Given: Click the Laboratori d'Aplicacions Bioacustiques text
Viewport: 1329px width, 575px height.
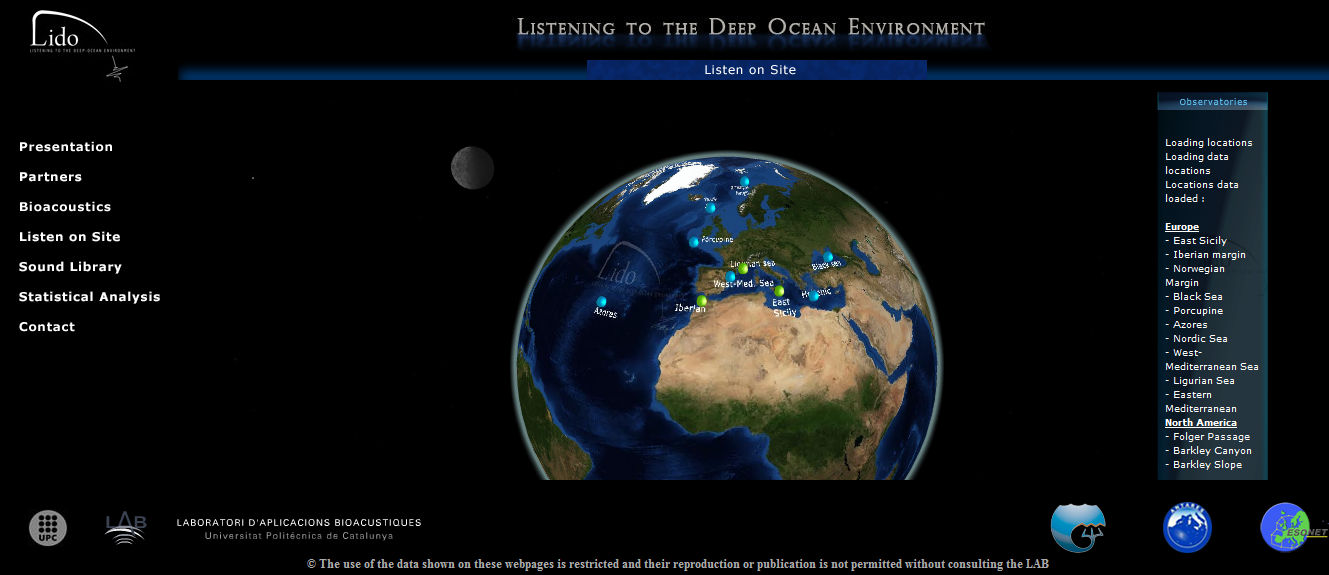Looking at the screenshot, I should pyautogui.click(x=299, y=522).
